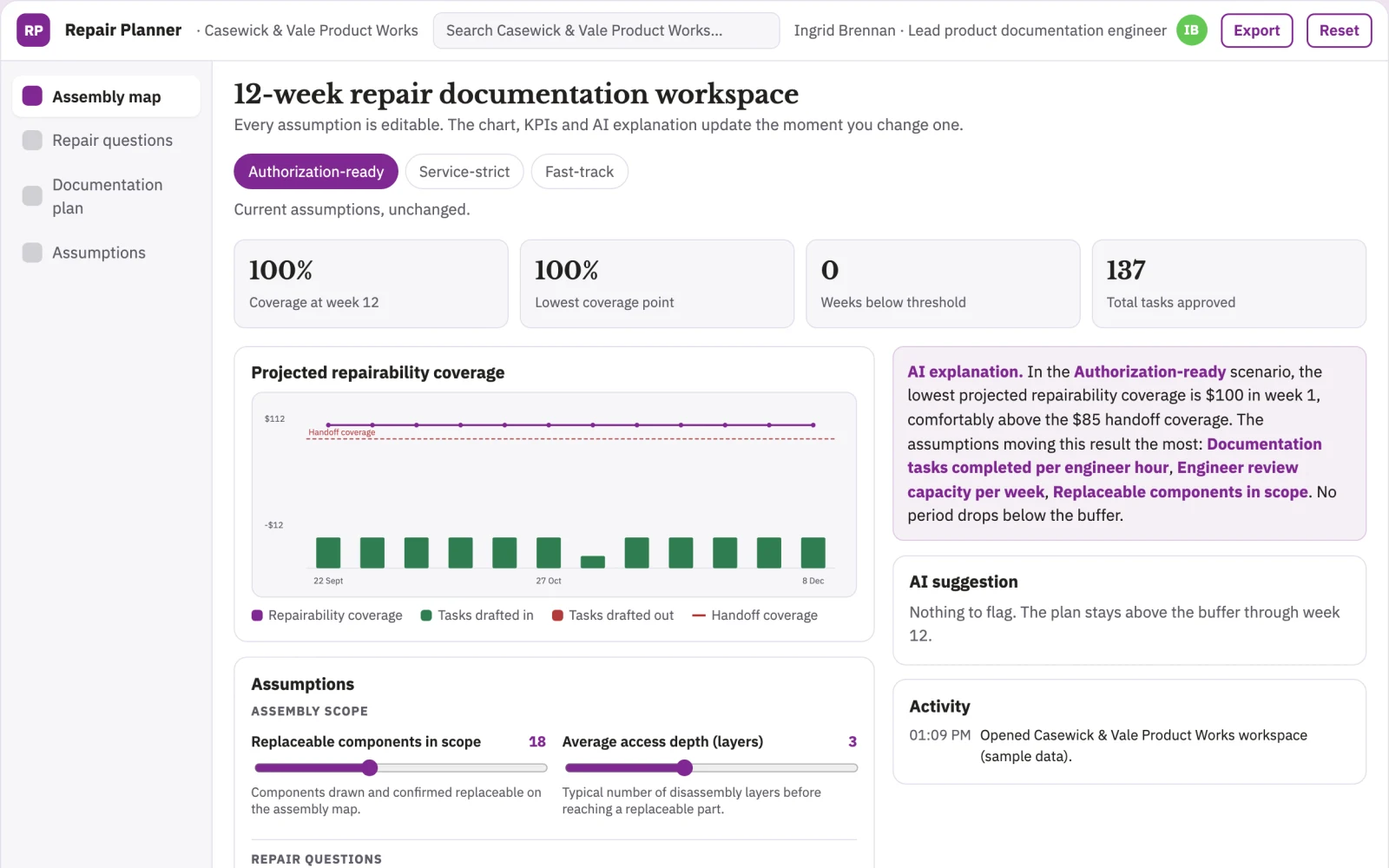Go to Repair questions section
1389x868 pixels.
[x=106, y=140]
